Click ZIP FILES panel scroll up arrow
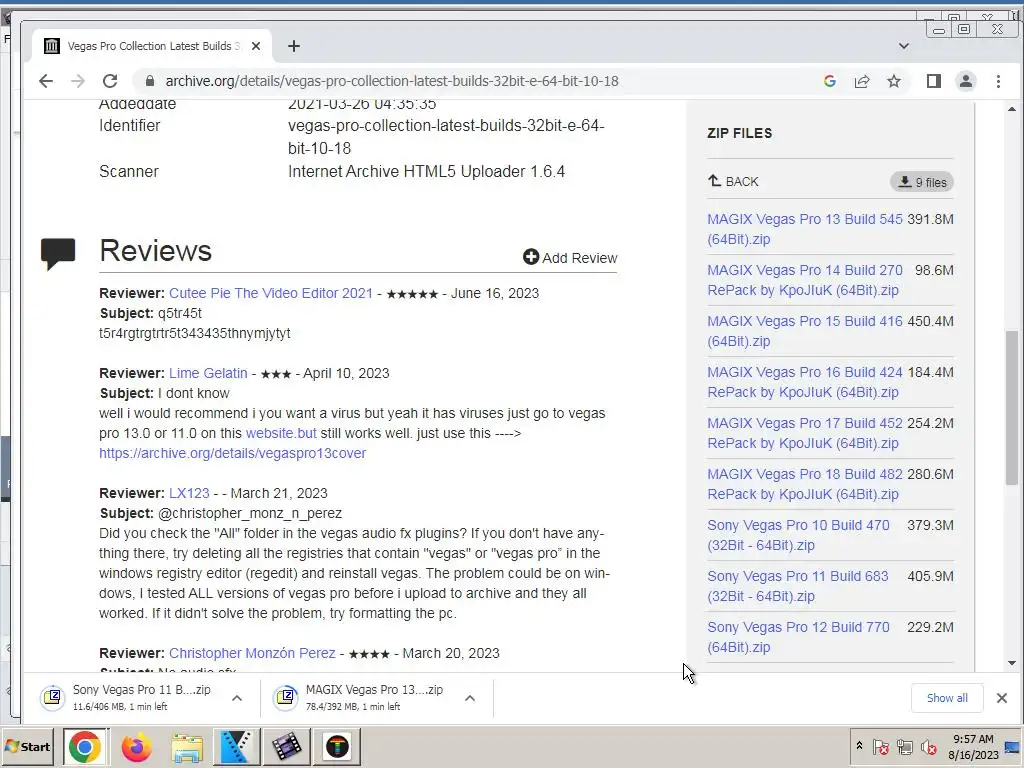 tap(1012, 109)
